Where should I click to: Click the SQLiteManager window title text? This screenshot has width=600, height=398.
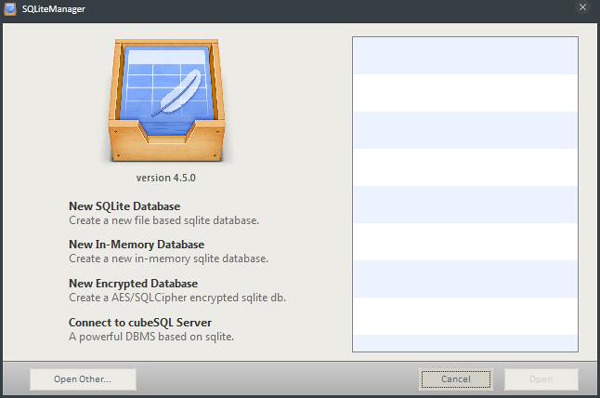[x=54, y=9]
